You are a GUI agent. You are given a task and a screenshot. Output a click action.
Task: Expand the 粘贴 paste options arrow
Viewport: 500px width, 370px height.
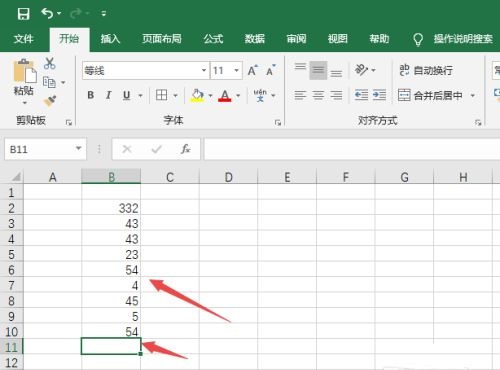pos(24,103)
